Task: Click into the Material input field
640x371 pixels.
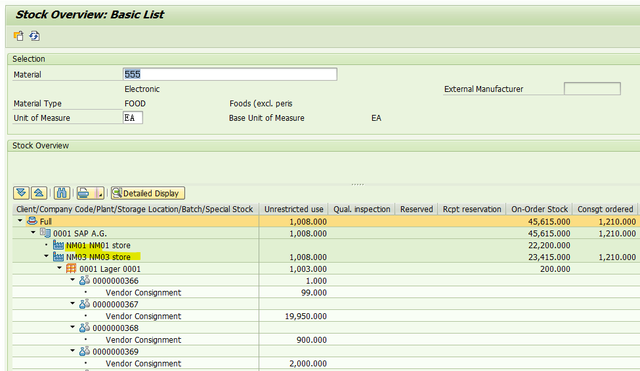Action: pos(230,74)
